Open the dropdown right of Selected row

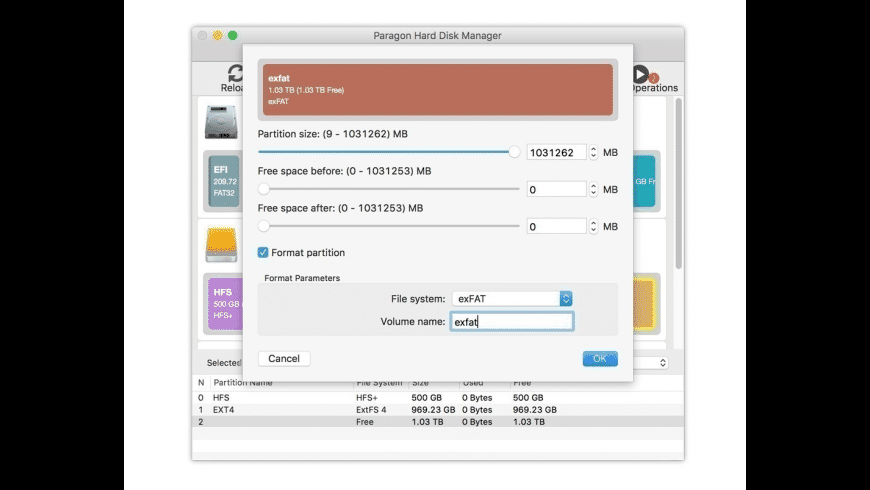tap(650, 362)
